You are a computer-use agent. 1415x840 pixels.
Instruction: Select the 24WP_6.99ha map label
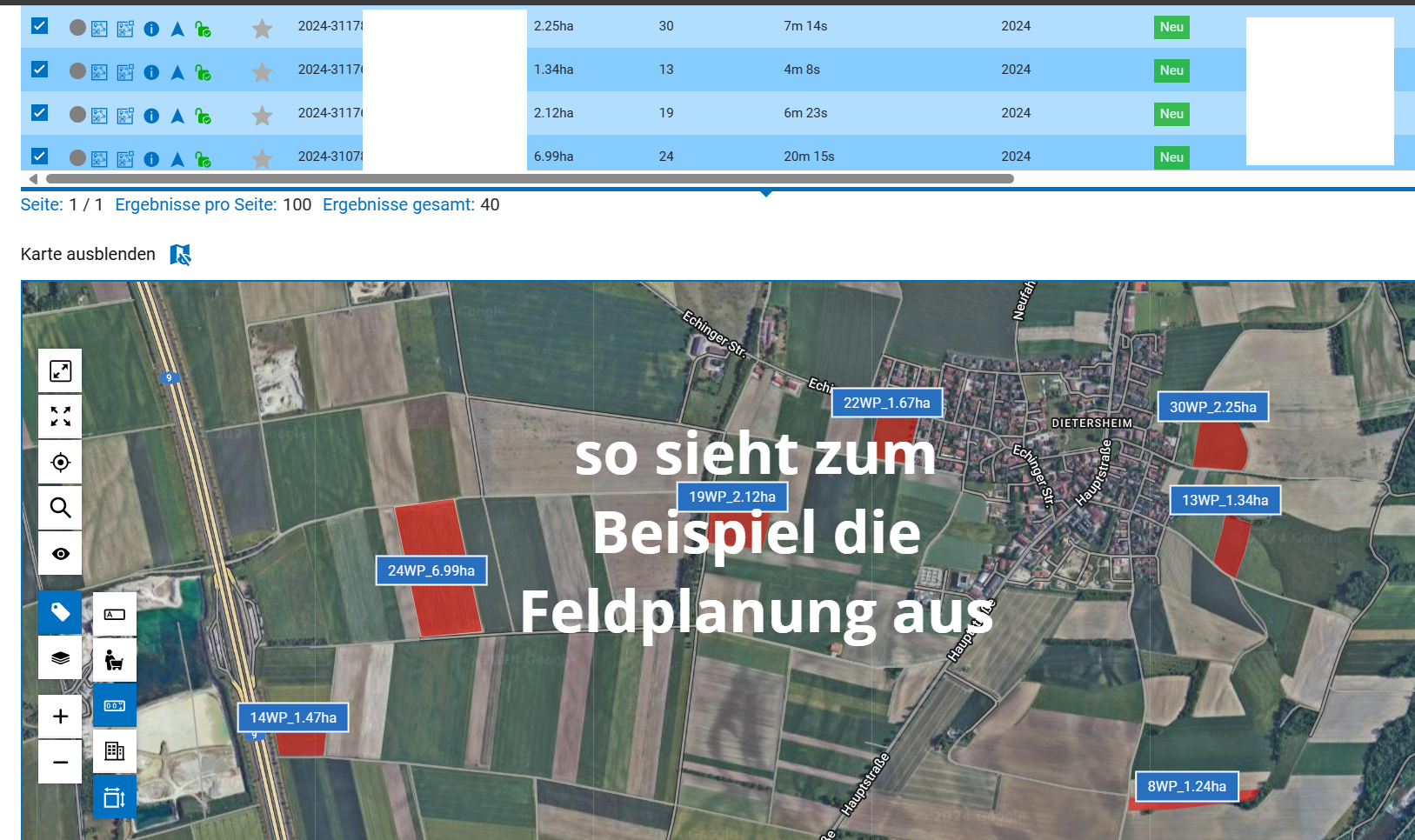click(x=431, y=570)
